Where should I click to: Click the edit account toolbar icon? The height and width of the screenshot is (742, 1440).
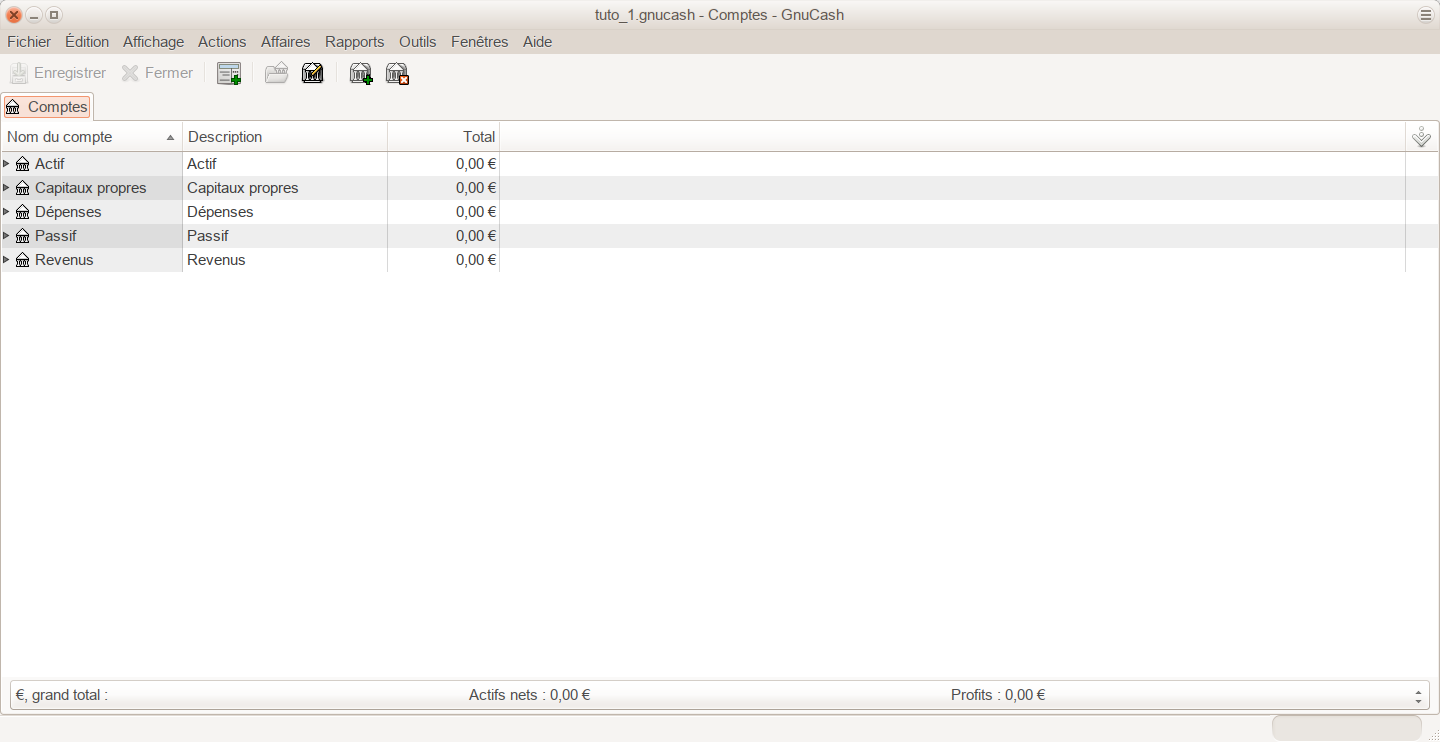click(313, 73)
